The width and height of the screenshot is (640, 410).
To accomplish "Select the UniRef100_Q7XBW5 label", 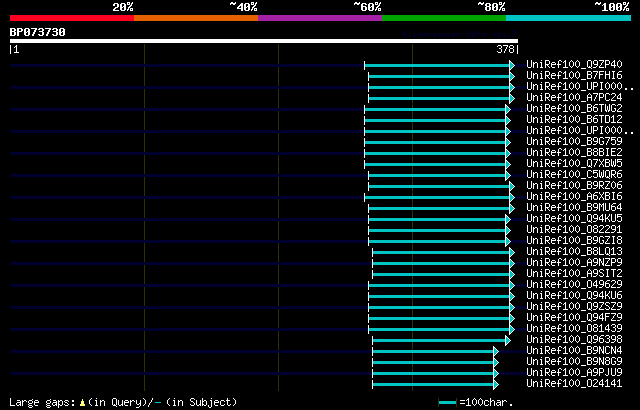I will (574, 164).
